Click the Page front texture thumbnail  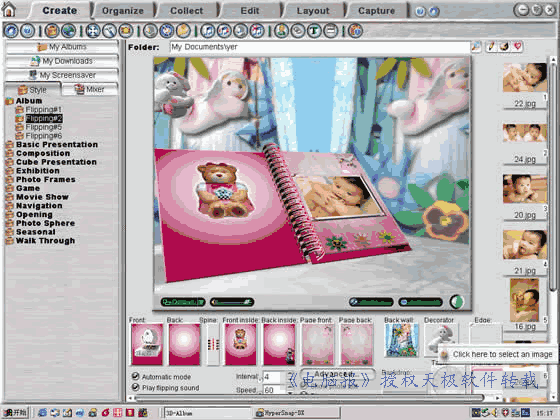318,345
